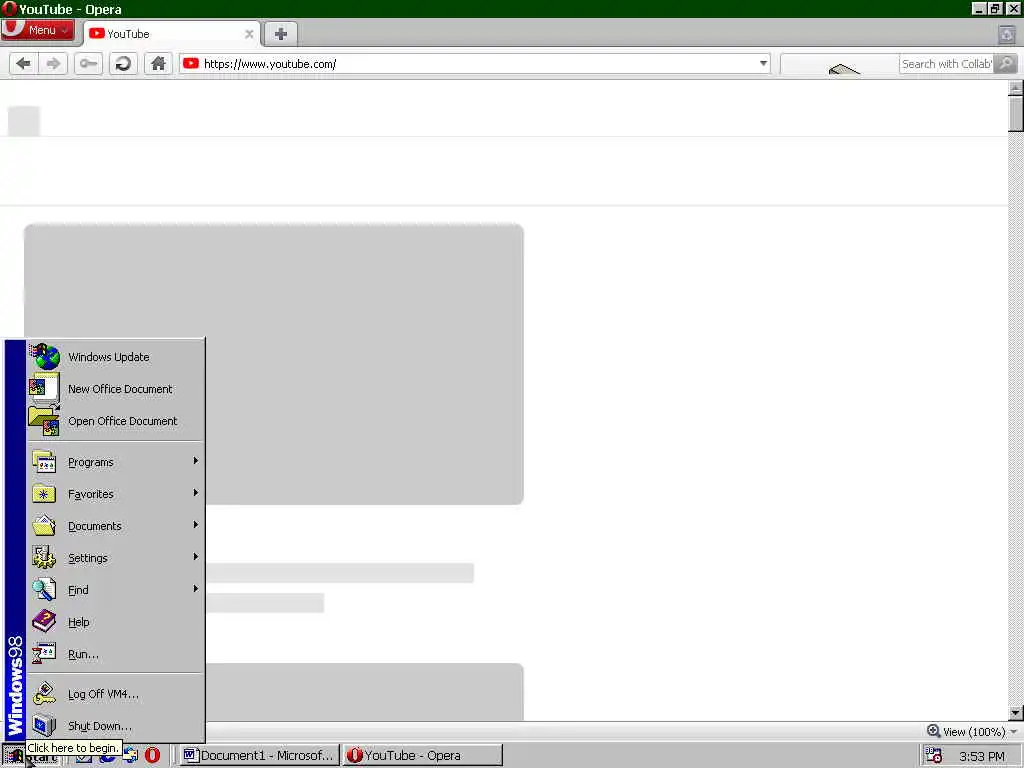Close the YouTube tab with its X
Screen dimensions: 1024x768
click(x=249, y=34)
